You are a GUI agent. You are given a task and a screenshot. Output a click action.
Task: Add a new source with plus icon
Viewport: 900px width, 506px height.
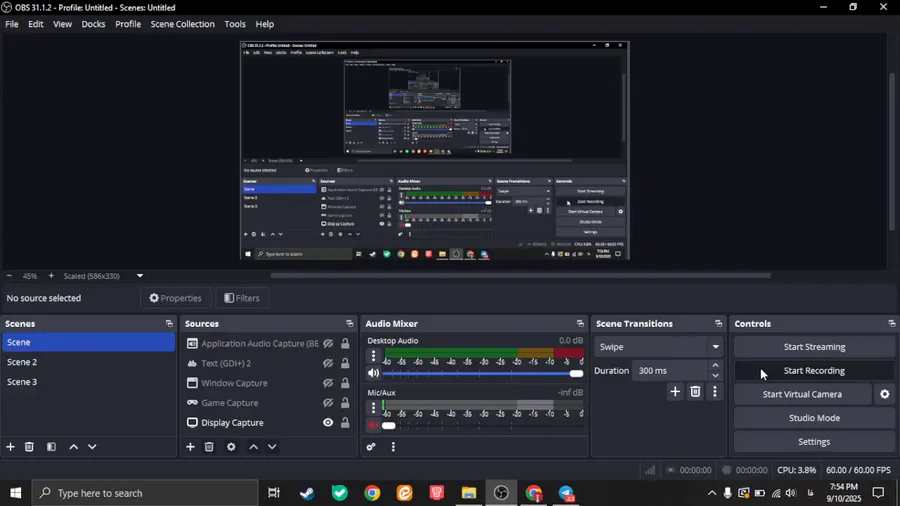tap(190, 446)
